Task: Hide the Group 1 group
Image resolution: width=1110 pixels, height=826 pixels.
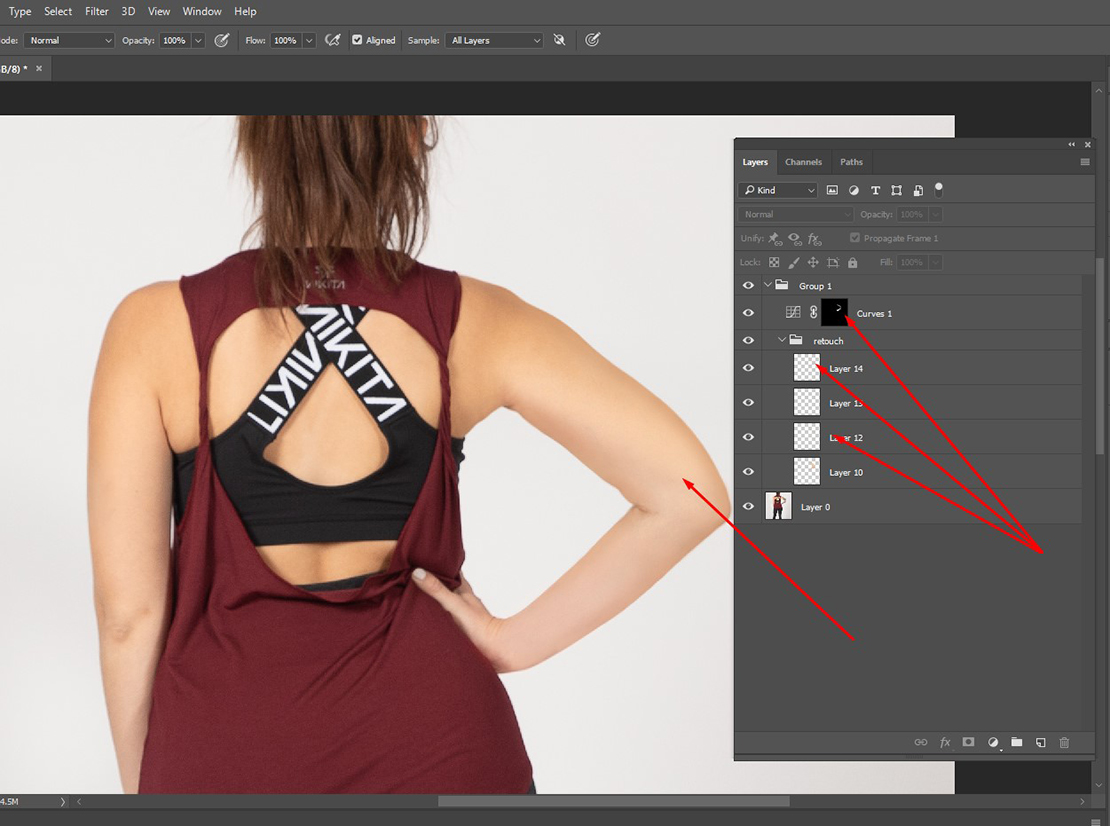Action: coord(748,286)
